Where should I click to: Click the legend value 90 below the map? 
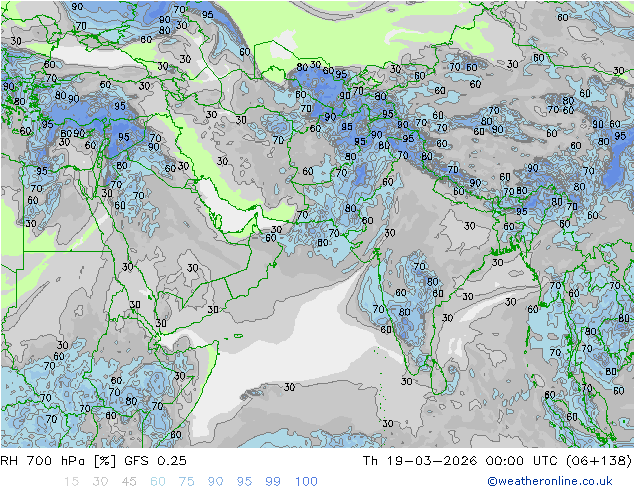pyautogui.click(x=216, y=481)
